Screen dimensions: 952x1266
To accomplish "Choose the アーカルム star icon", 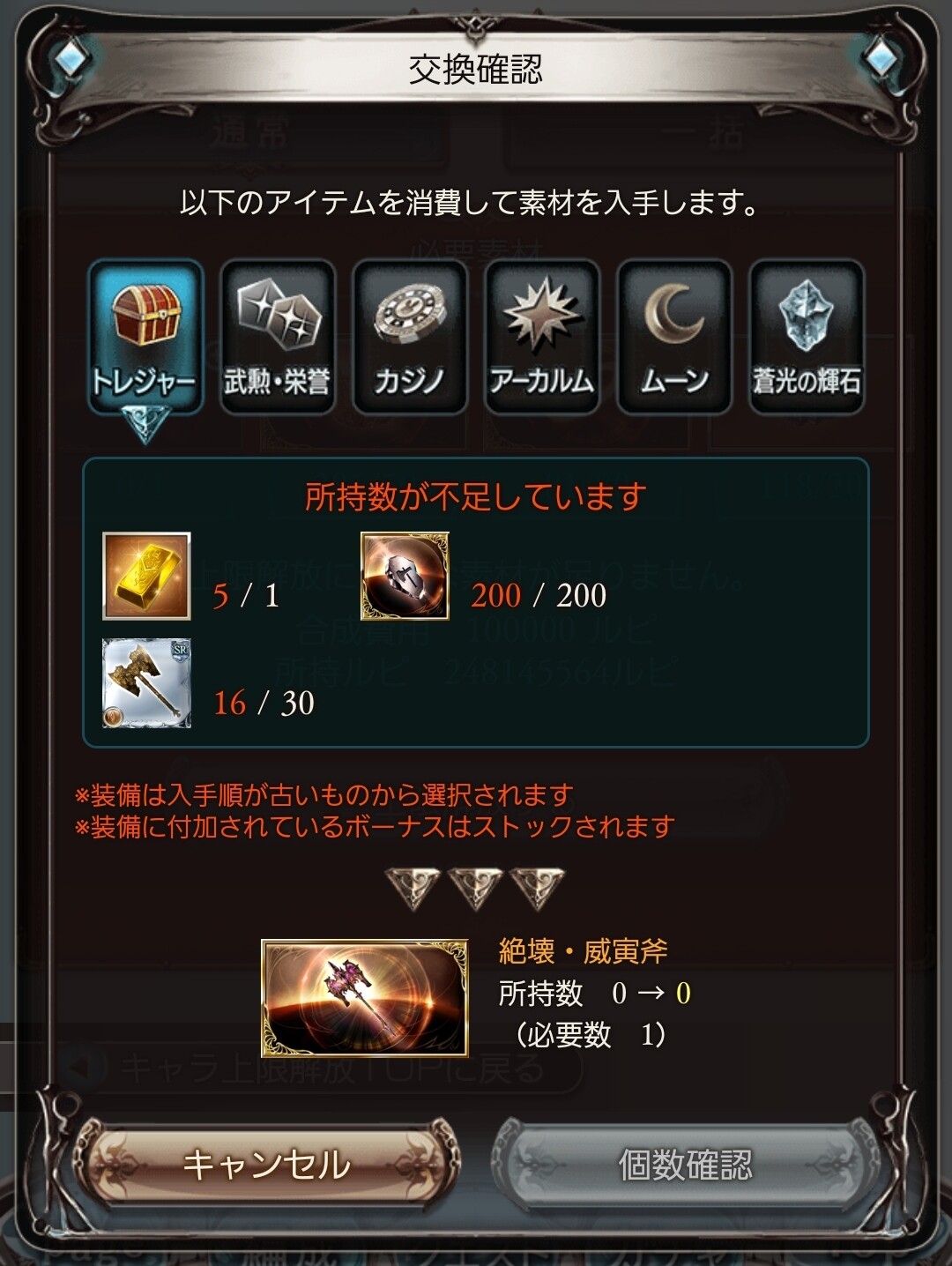I will [542, 336].
